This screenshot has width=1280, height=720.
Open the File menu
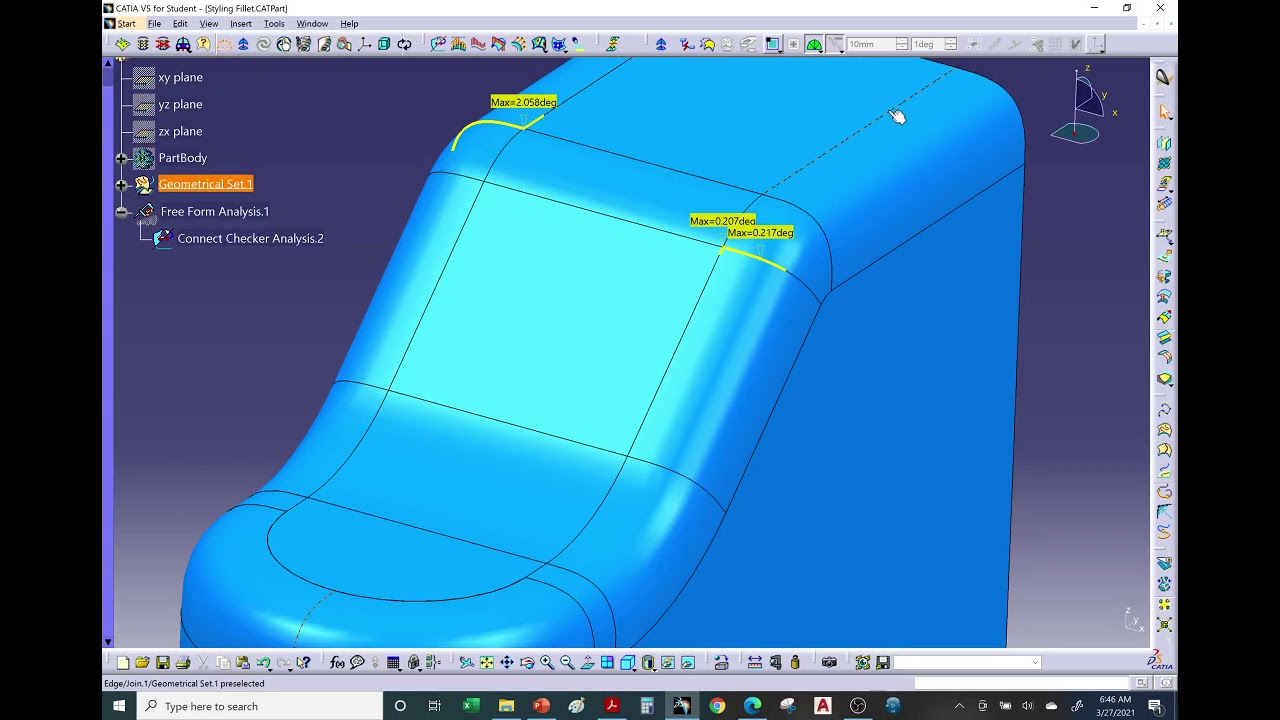point(154,24)
